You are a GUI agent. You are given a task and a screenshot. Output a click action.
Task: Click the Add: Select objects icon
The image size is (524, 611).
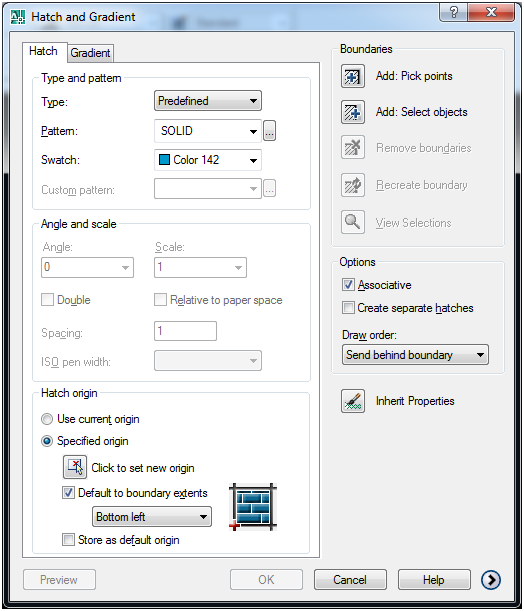click(353, 112)
